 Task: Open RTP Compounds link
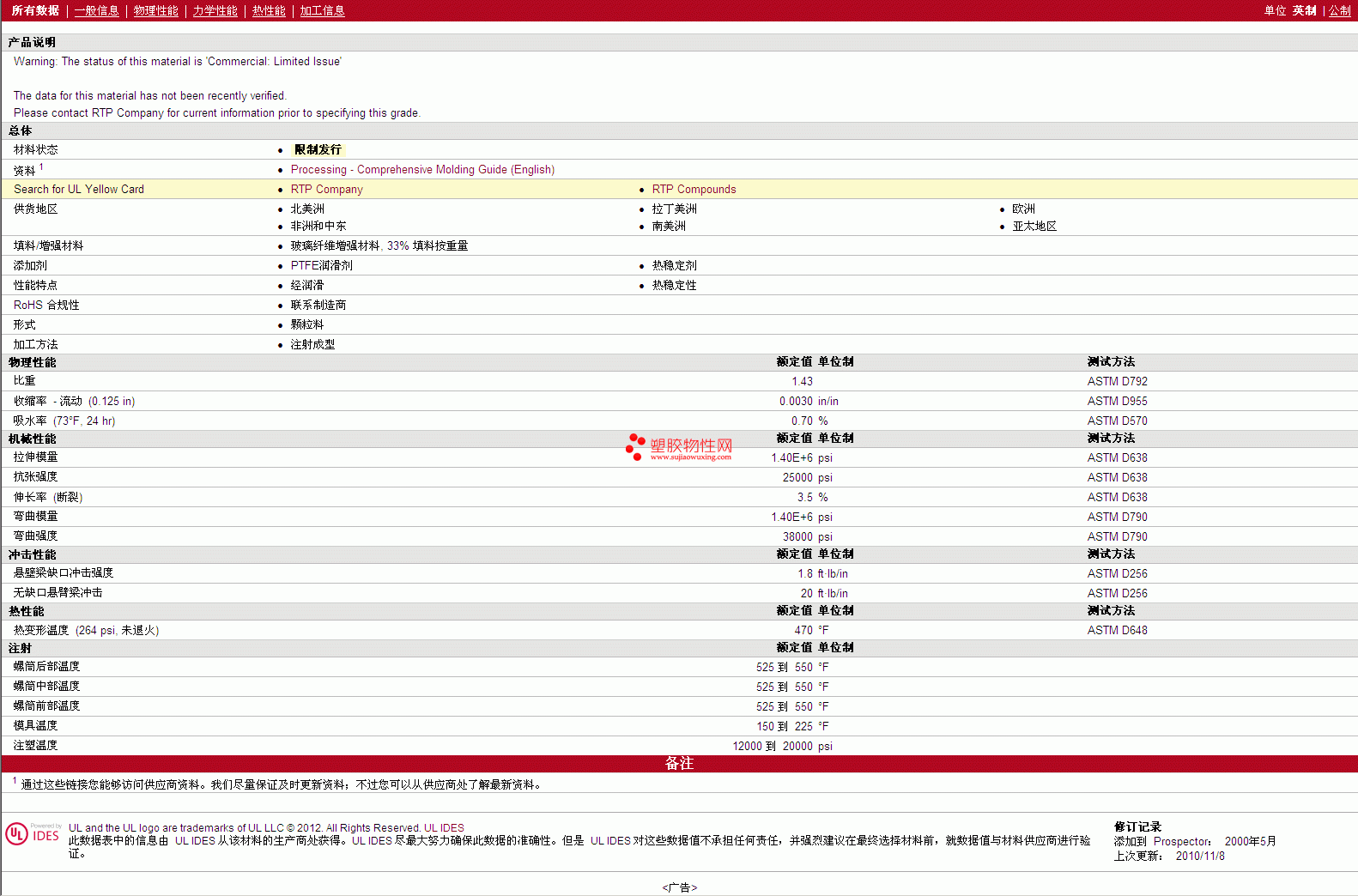coord(694,189)
